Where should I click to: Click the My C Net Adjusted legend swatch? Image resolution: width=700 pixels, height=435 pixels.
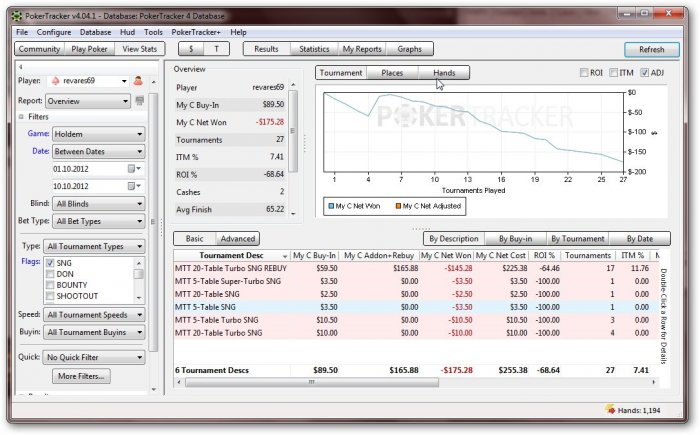click(x=398, y=206)
